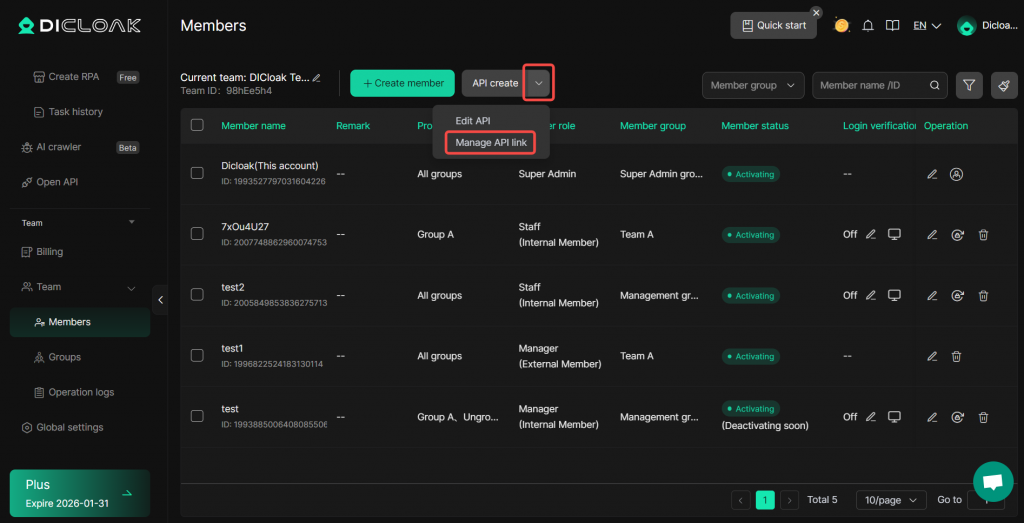Open the EN language selector
This screenshot has height=523, width=1024.
pos(927,26)
